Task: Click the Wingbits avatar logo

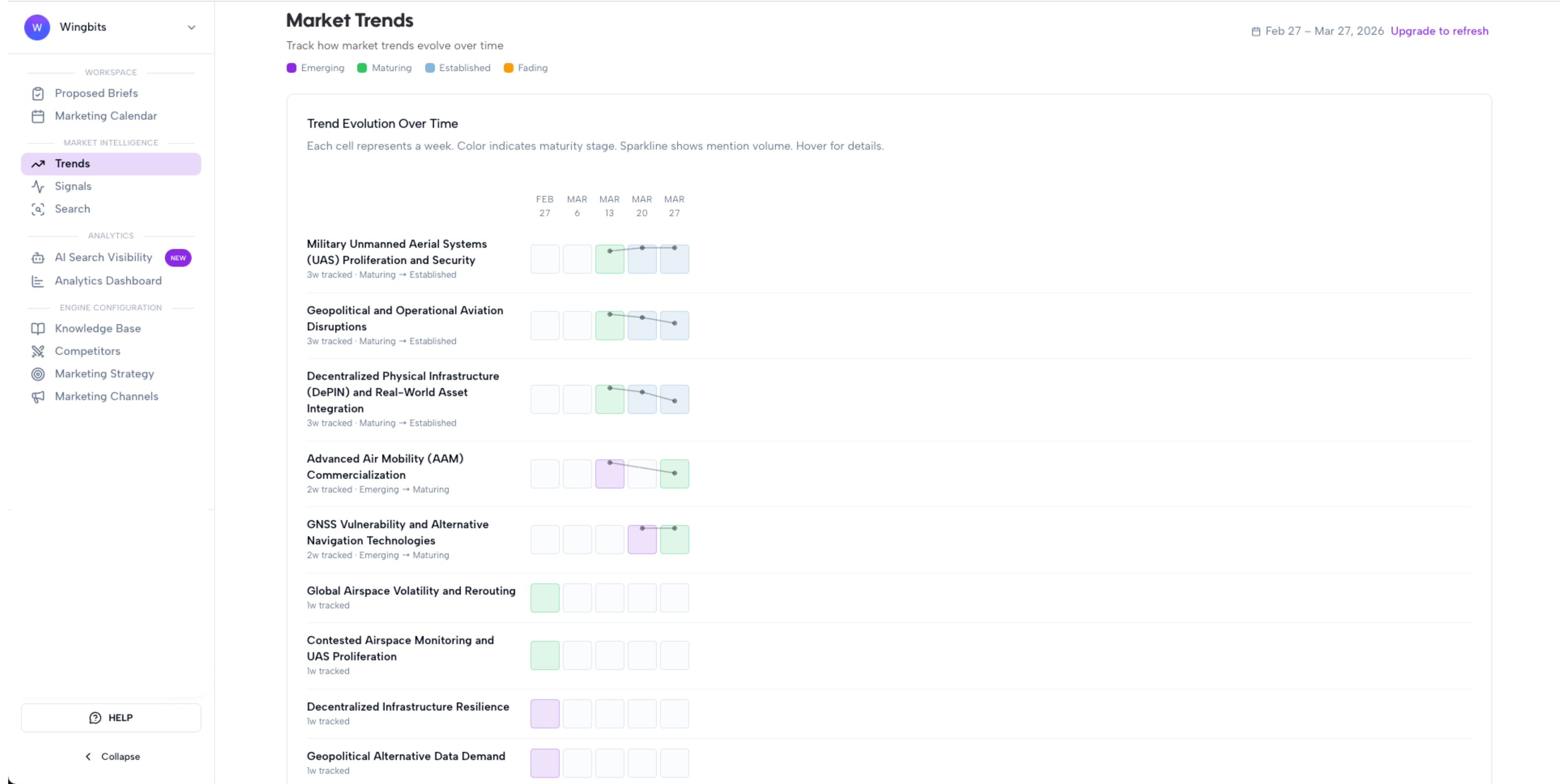Action: coord(37,27)
